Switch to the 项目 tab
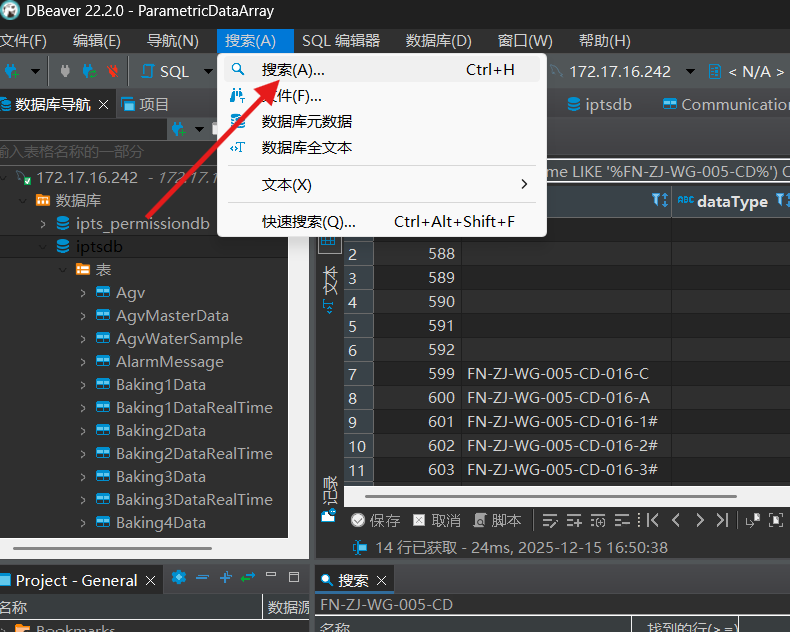 click(145, 104)
